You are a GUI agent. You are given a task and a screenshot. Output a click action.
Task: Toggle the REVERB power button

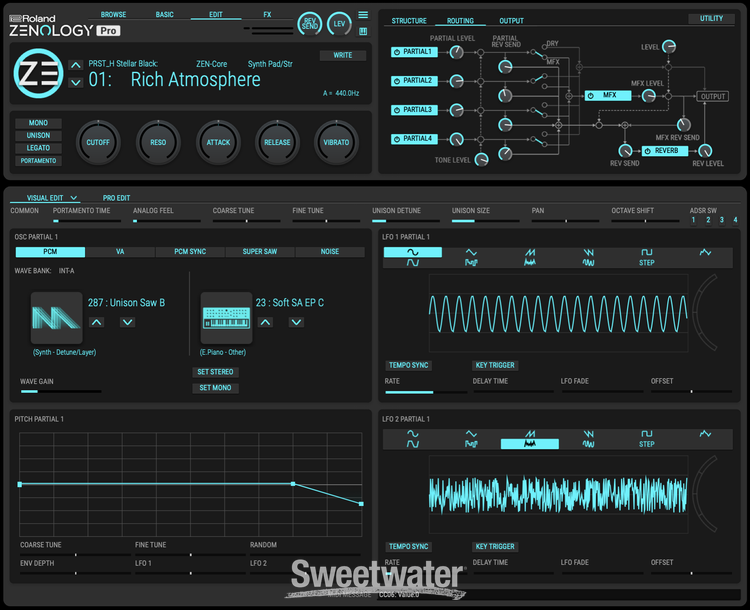pyautogui.click(x=648, y=151)
